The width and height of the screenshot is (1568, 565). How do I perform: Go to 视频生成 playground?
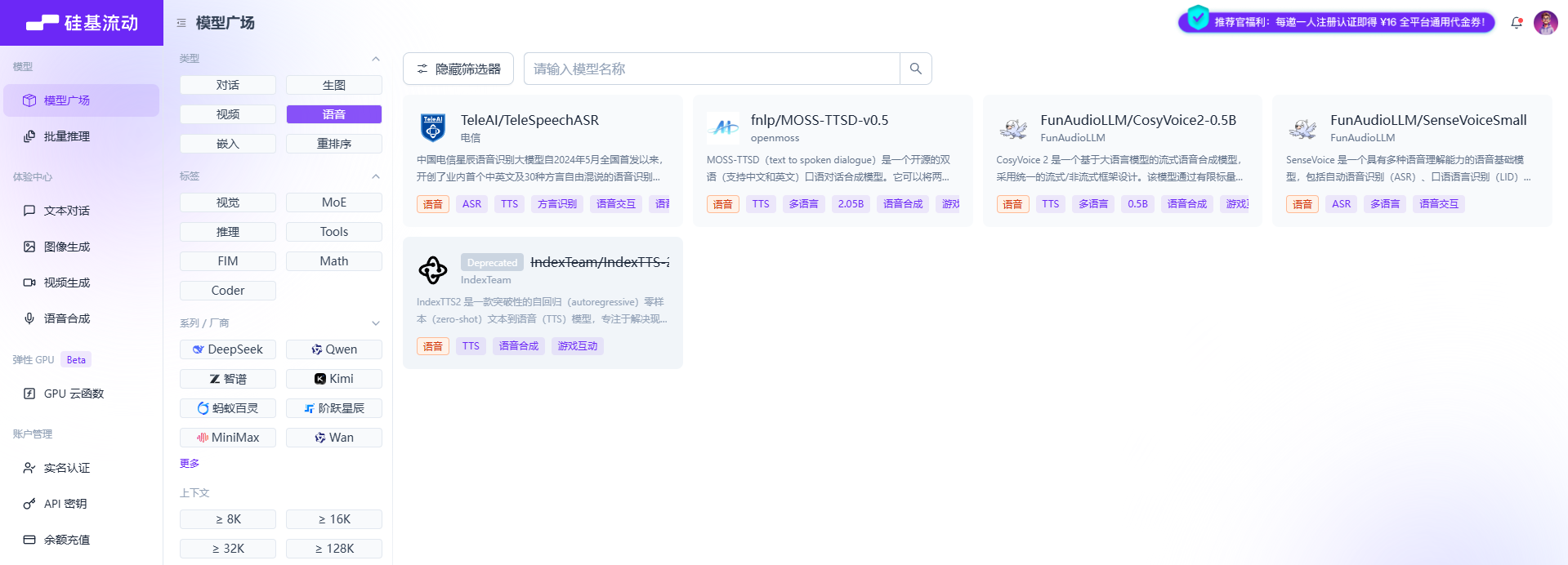coord(81,282)
